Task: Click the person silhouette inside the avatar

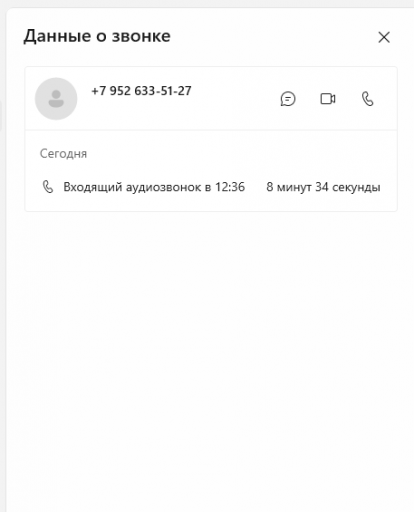Action: click(x=56, y=99)
